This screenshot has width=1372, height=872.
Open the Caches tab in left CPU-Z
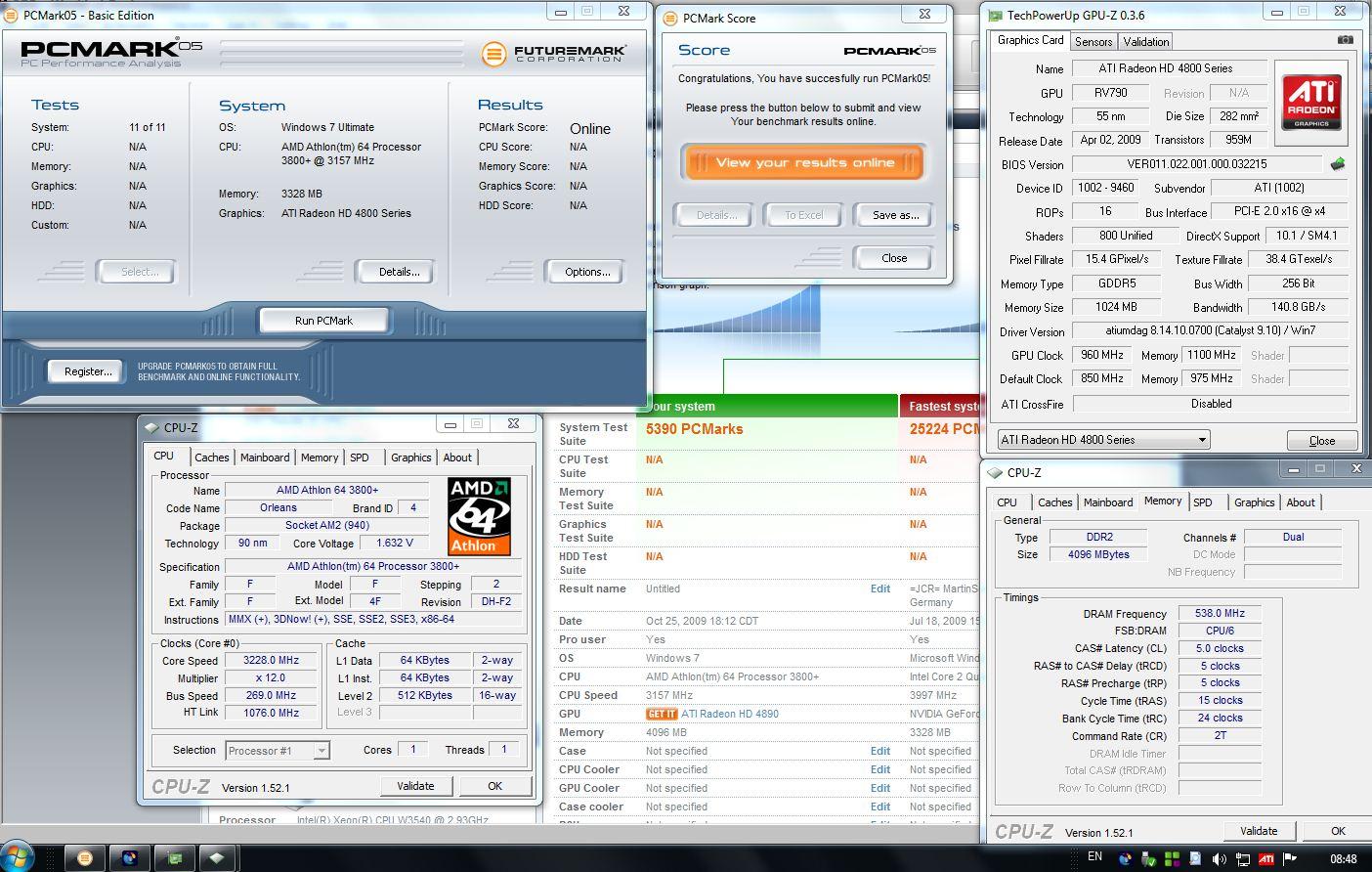(x=211, y=458)
